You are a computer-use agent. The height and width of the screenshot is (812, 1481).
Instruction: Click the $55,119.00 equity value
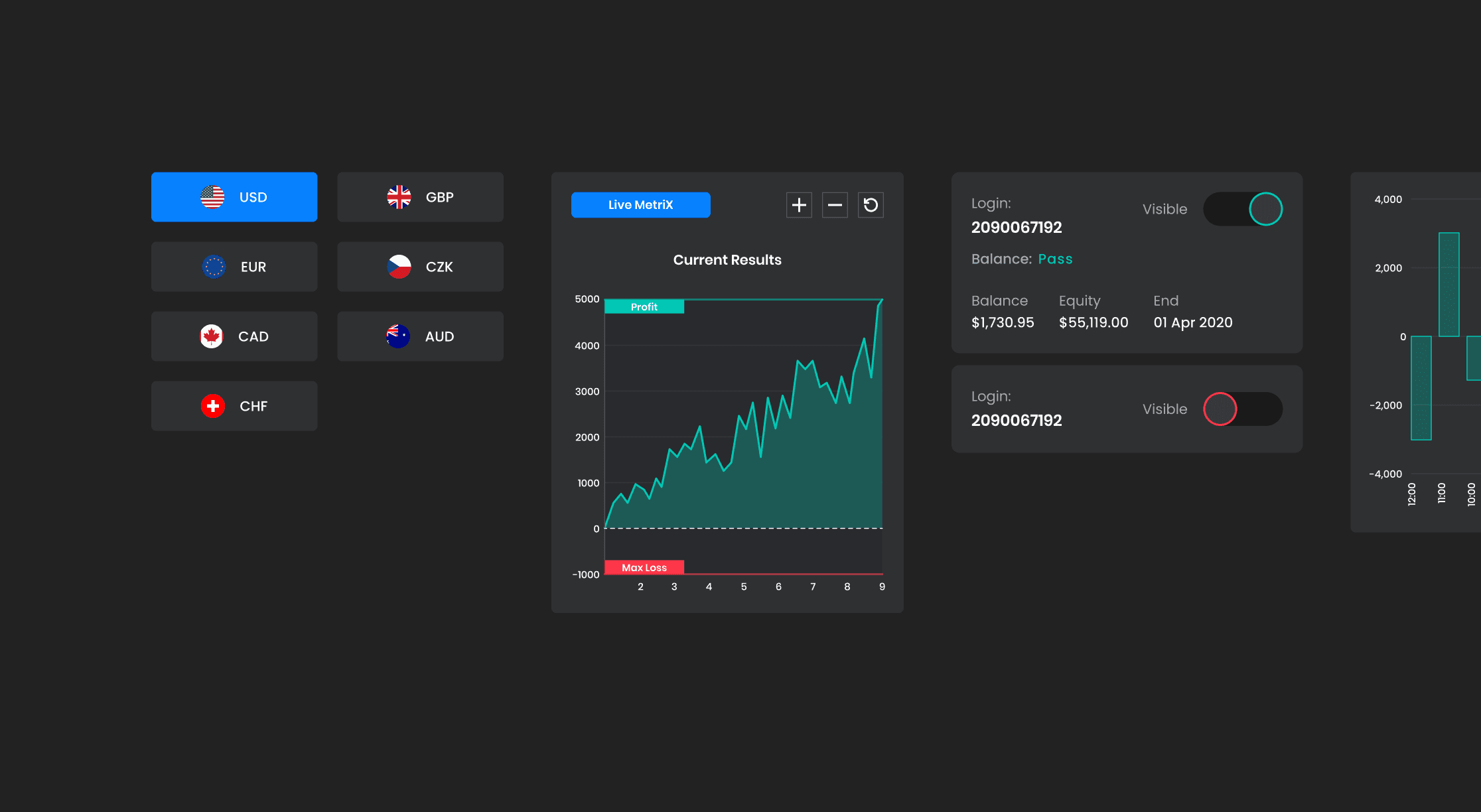click(1093, 322)
